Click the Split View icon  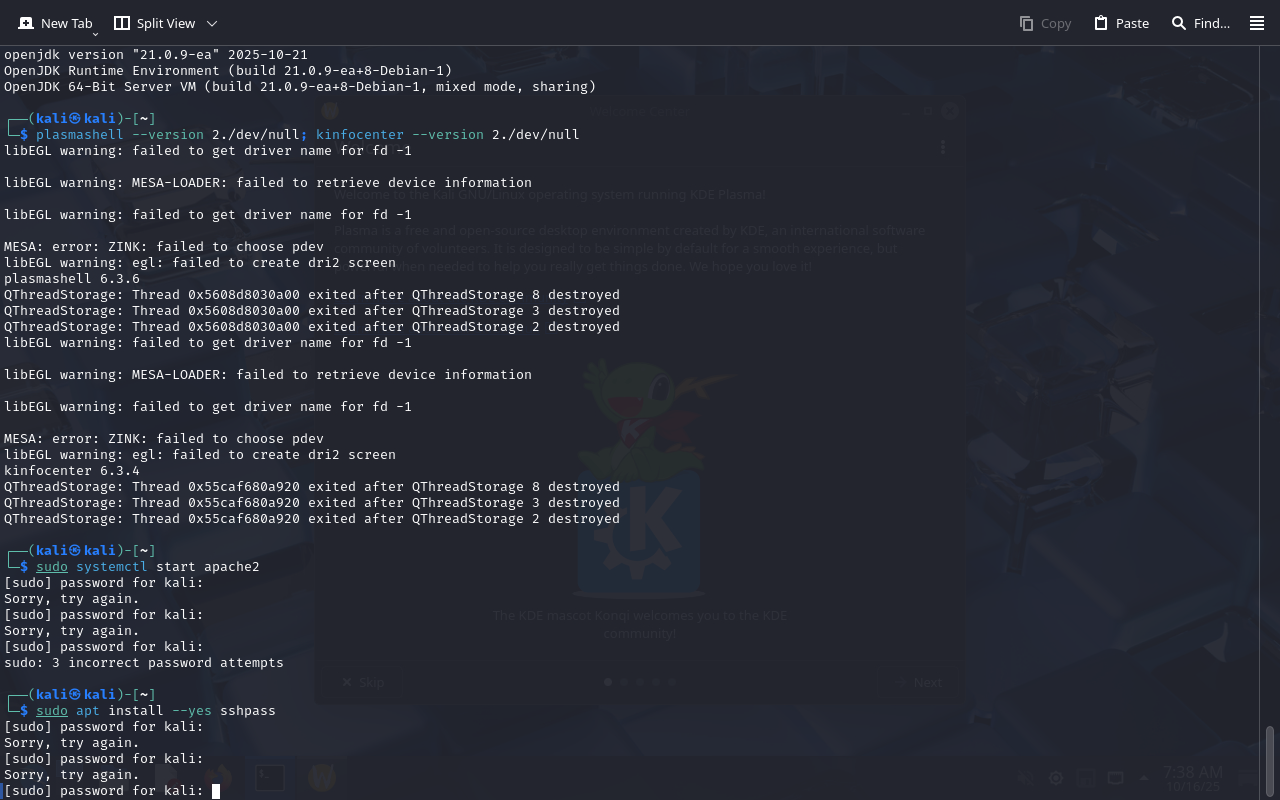[x=122, y=23]
